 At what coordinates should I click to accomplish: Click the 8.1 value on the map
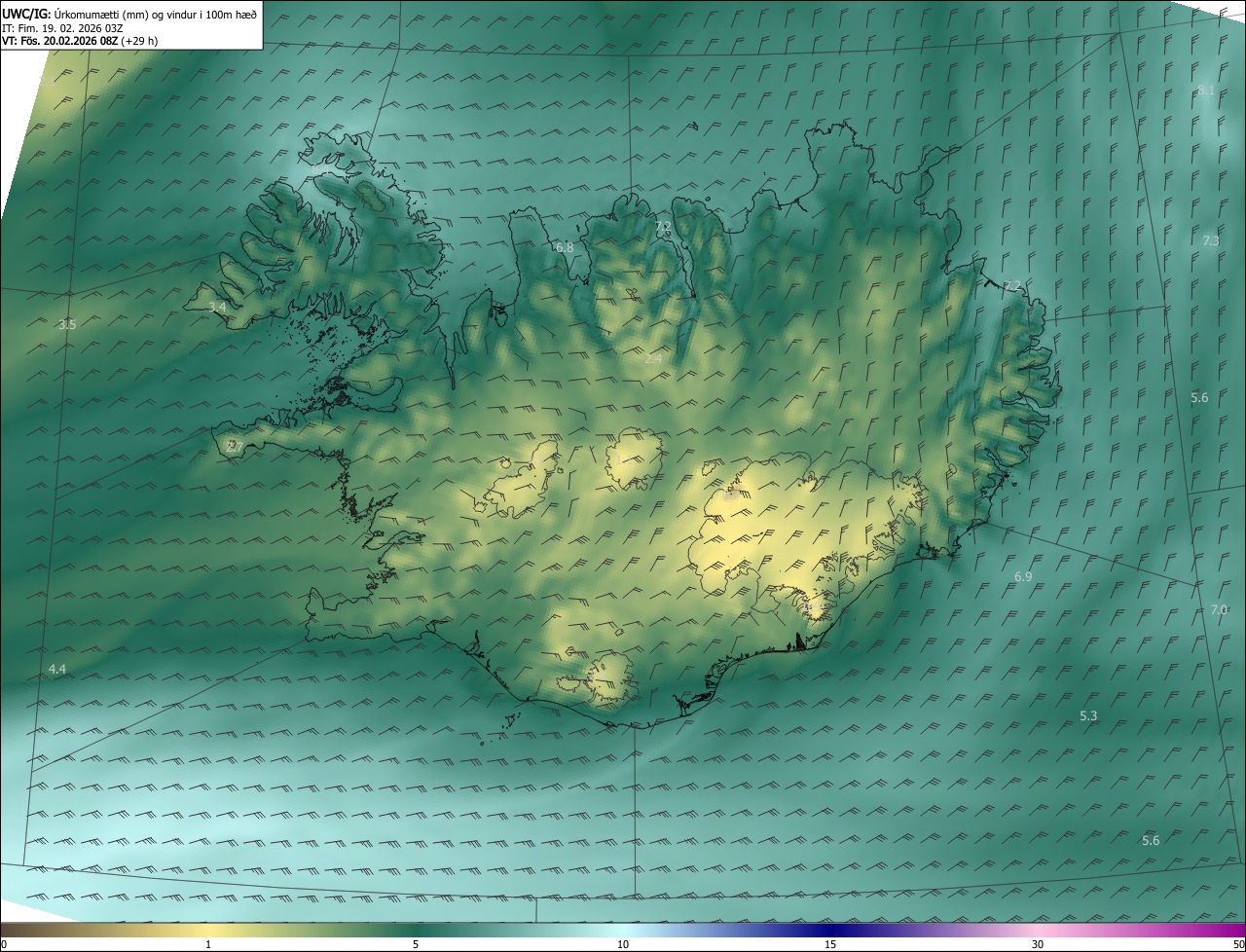(x=1206, y=91)
